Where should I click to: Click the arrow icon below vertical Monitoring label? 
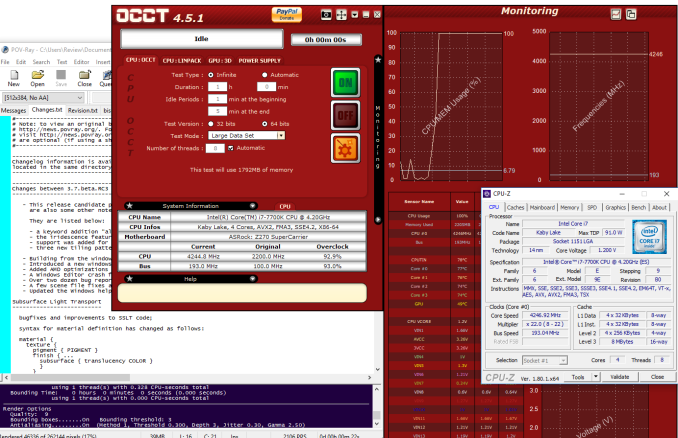tap(378, 220)
